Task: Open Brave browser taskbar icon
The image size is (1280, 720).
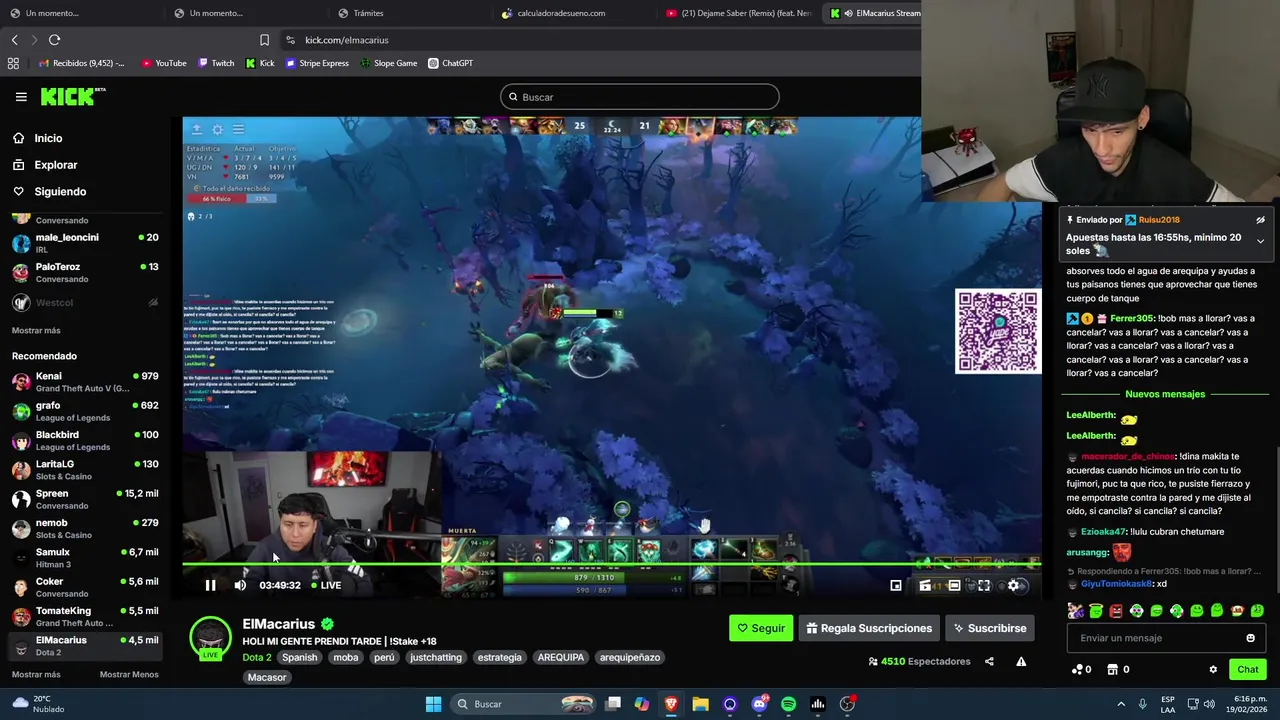Action: (671, 704)
